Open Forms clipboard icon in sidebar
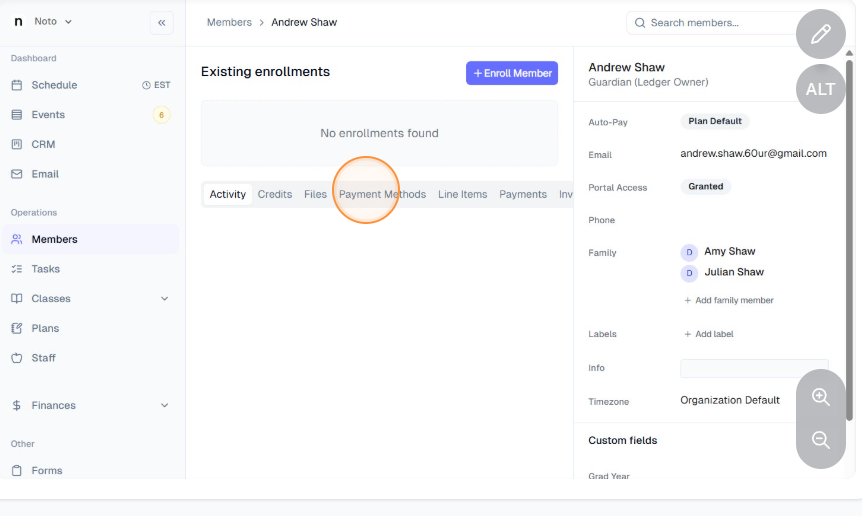 tap(17, 470)
